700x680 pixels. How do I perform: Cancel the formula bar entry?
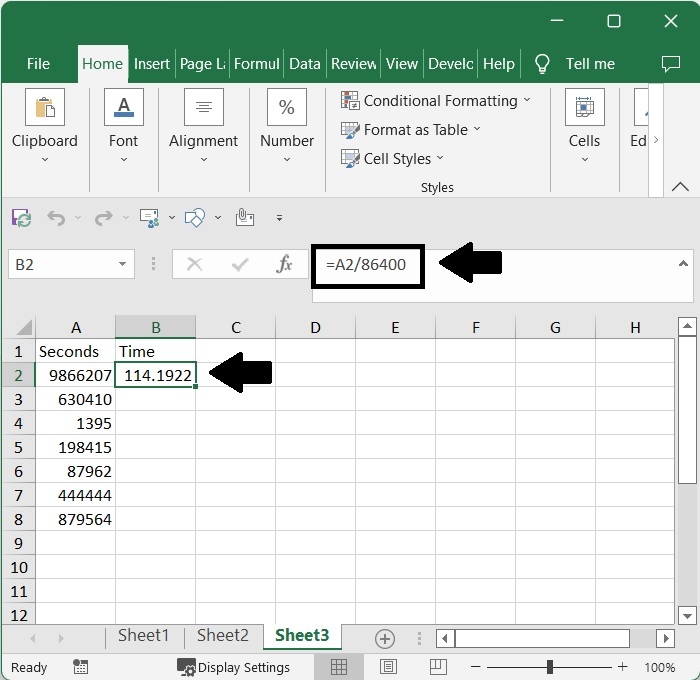click(195, 264)
